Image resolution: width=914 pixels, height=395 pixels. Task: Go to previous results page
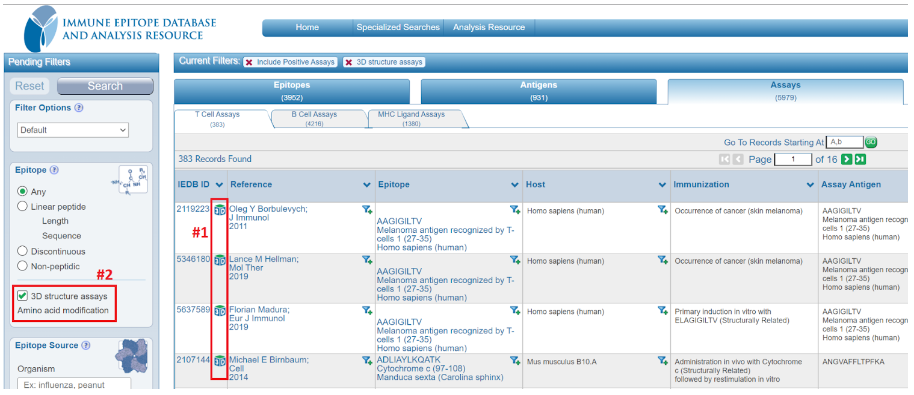click(737, 159)
